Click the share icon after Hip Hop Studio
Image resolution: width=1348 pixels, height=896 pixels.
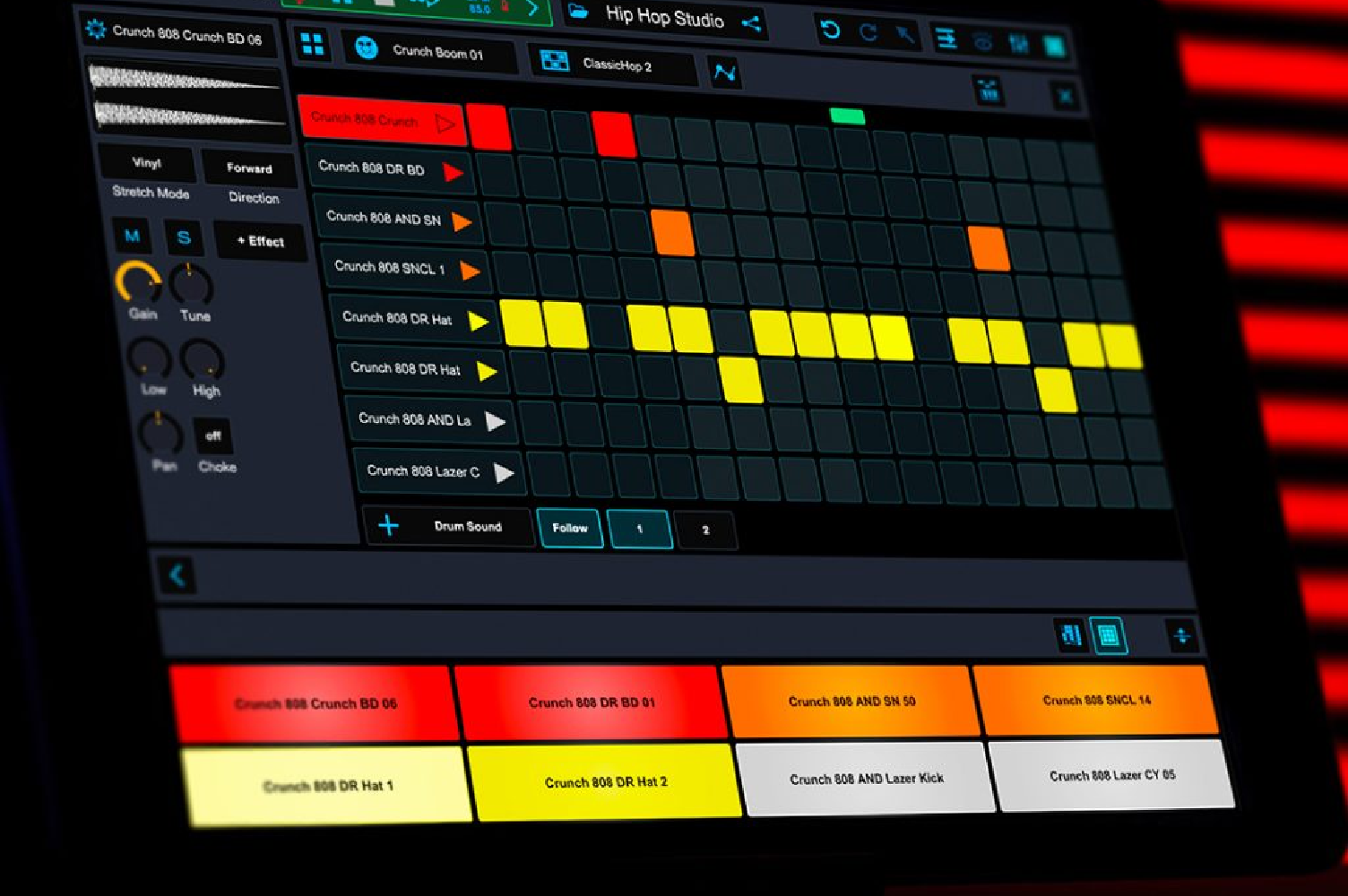(751, 23)
